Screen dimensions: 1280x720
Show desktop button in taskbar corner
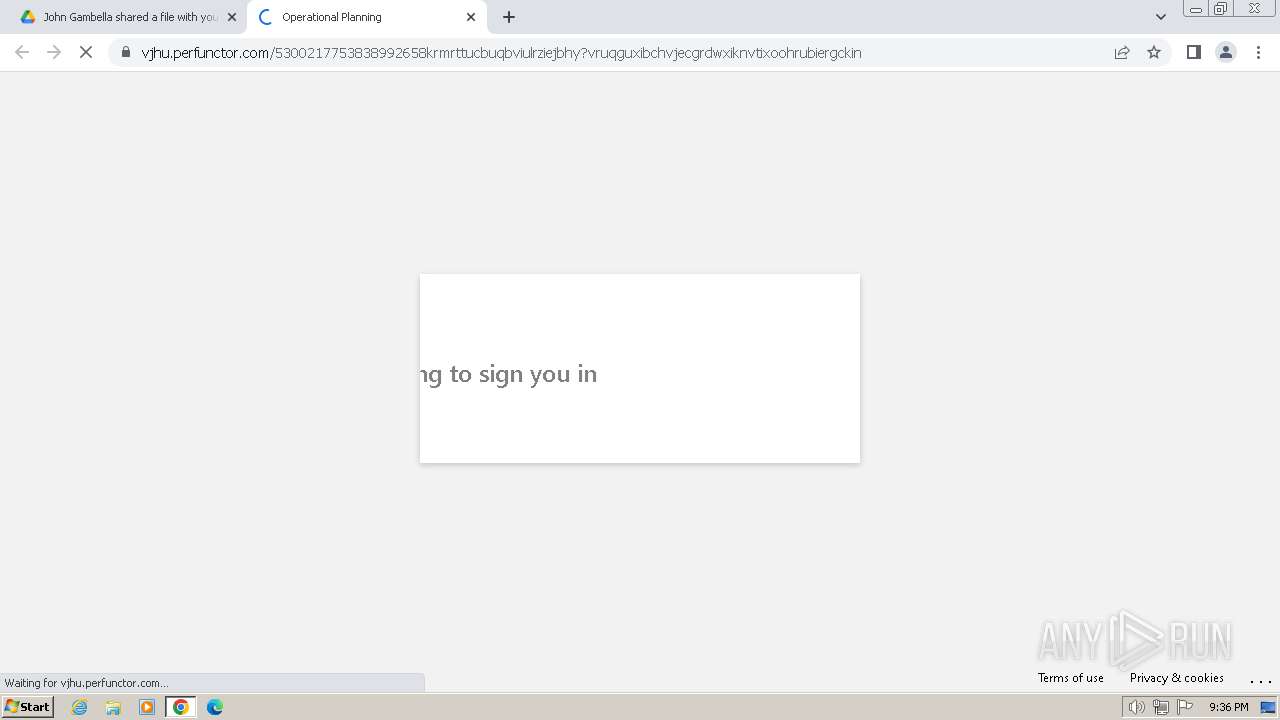(1268, 707)
